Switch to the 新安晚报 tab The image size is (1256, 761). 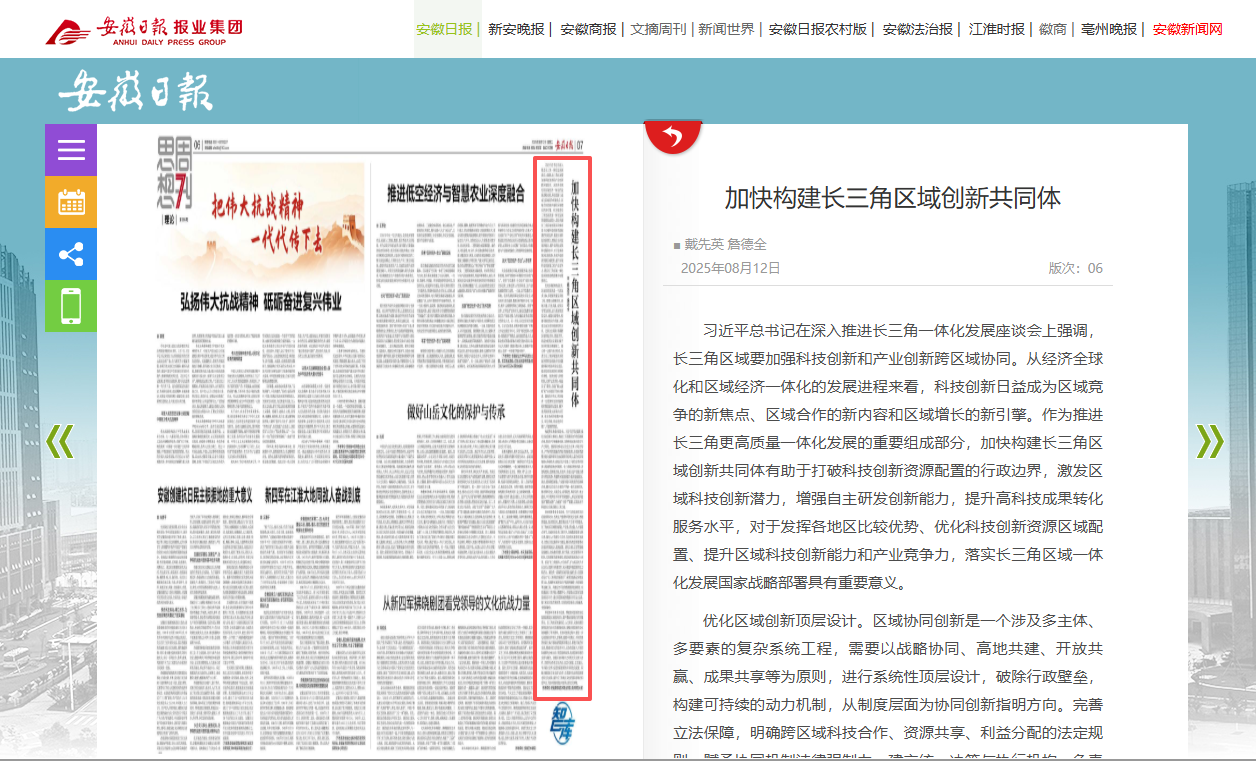pos(516,29)
